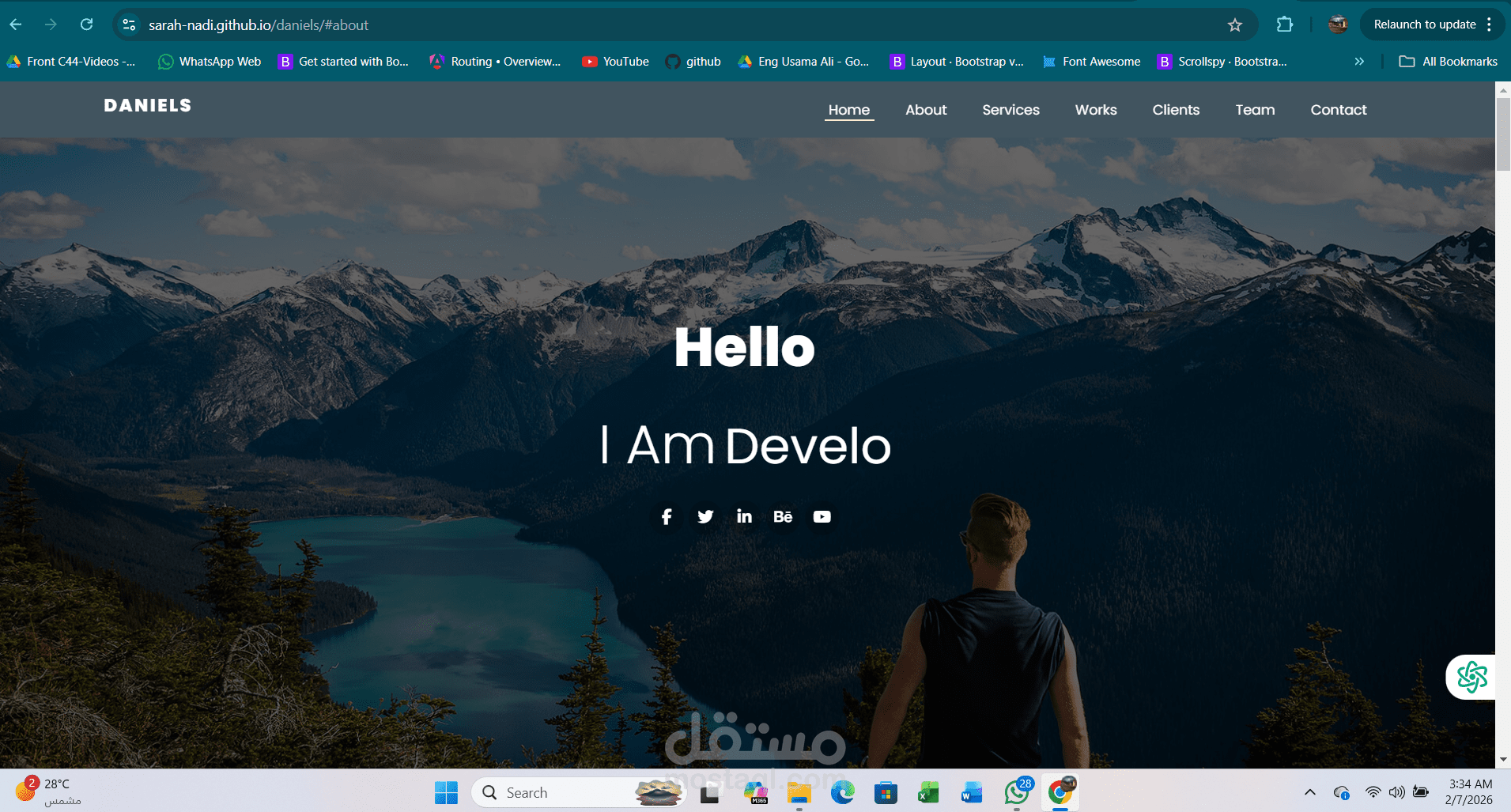This screenshot has height=812, width=1511.
Task: Go to the About nav link
Action: click(x=926, y=110)
